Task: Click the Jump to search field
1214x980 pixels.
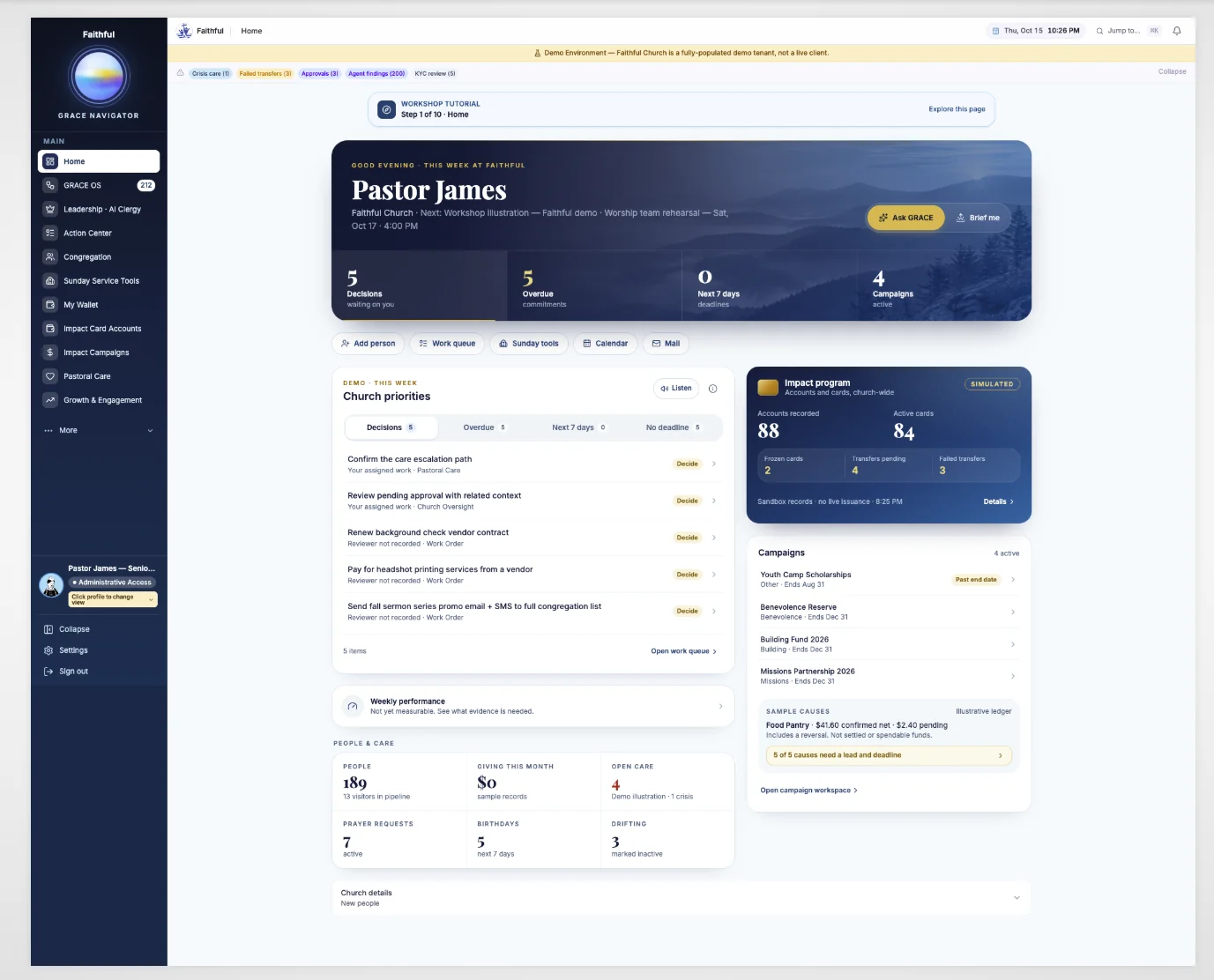Action: (1128, 31)
